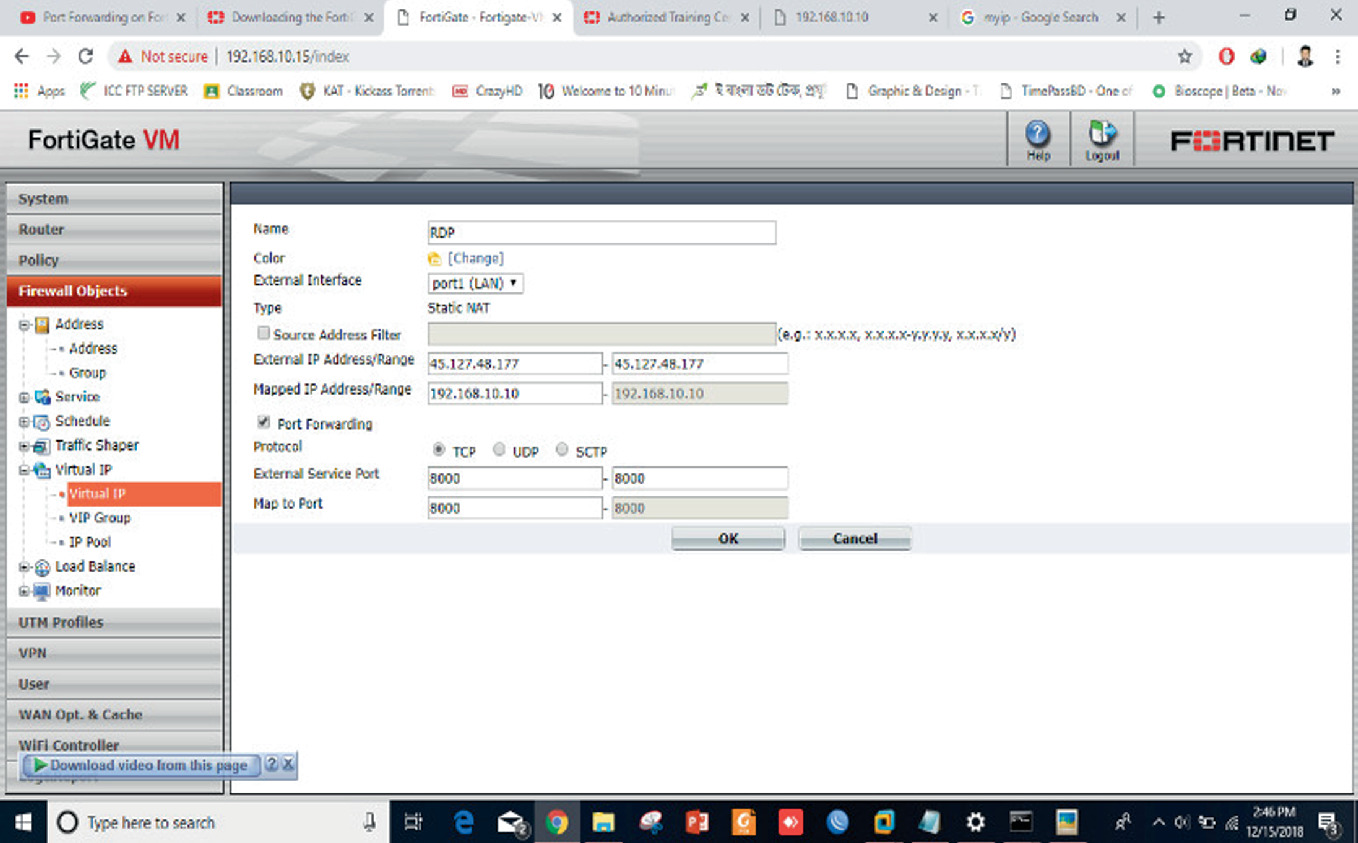Click the Service icon in sidebar tree
1358x843 pixels.
42,397
